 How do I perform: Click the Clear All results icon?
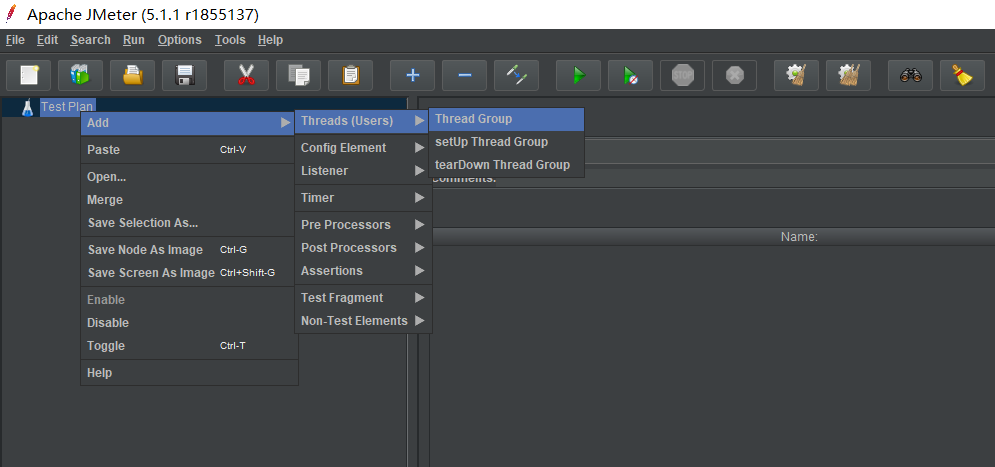(848, 76)
